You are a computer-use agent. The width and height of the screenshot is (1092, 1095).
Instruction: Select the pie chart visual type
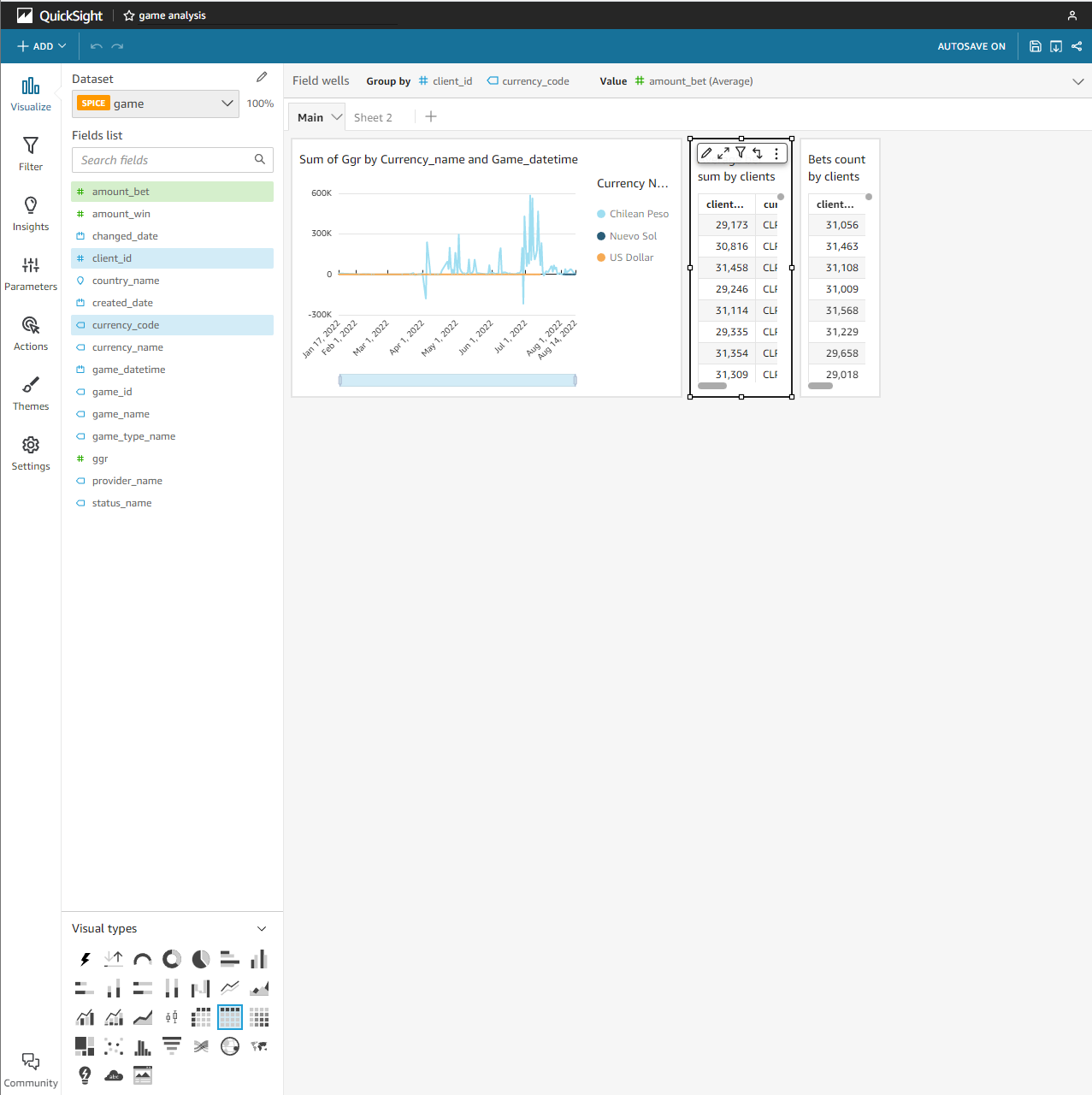point(201,959)
